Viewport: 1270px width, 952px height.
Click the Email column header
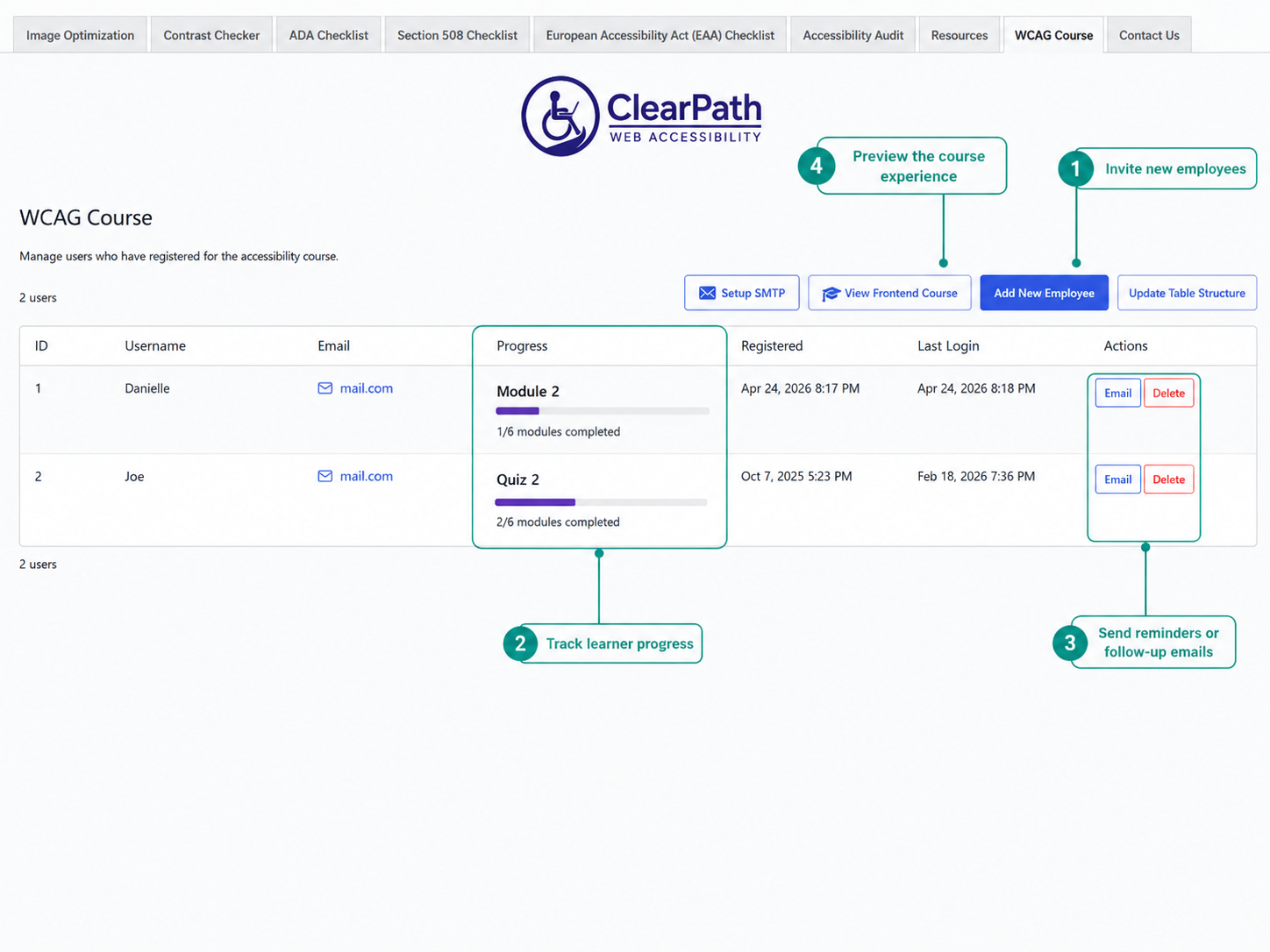[x=333, y=345]
